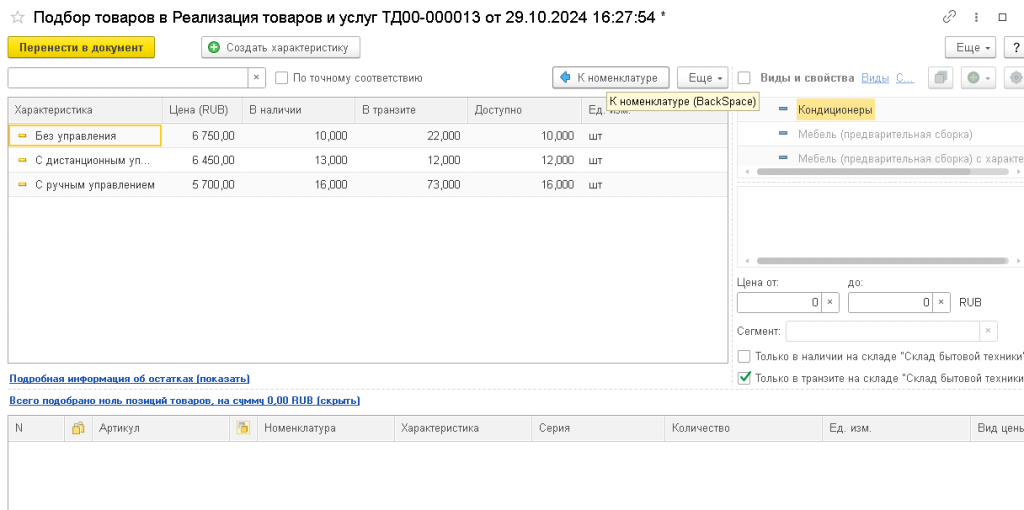The height and width of the screenshot is (510, 1024).
Task: Click price cell 6 450,00
Action: point(202,161)
